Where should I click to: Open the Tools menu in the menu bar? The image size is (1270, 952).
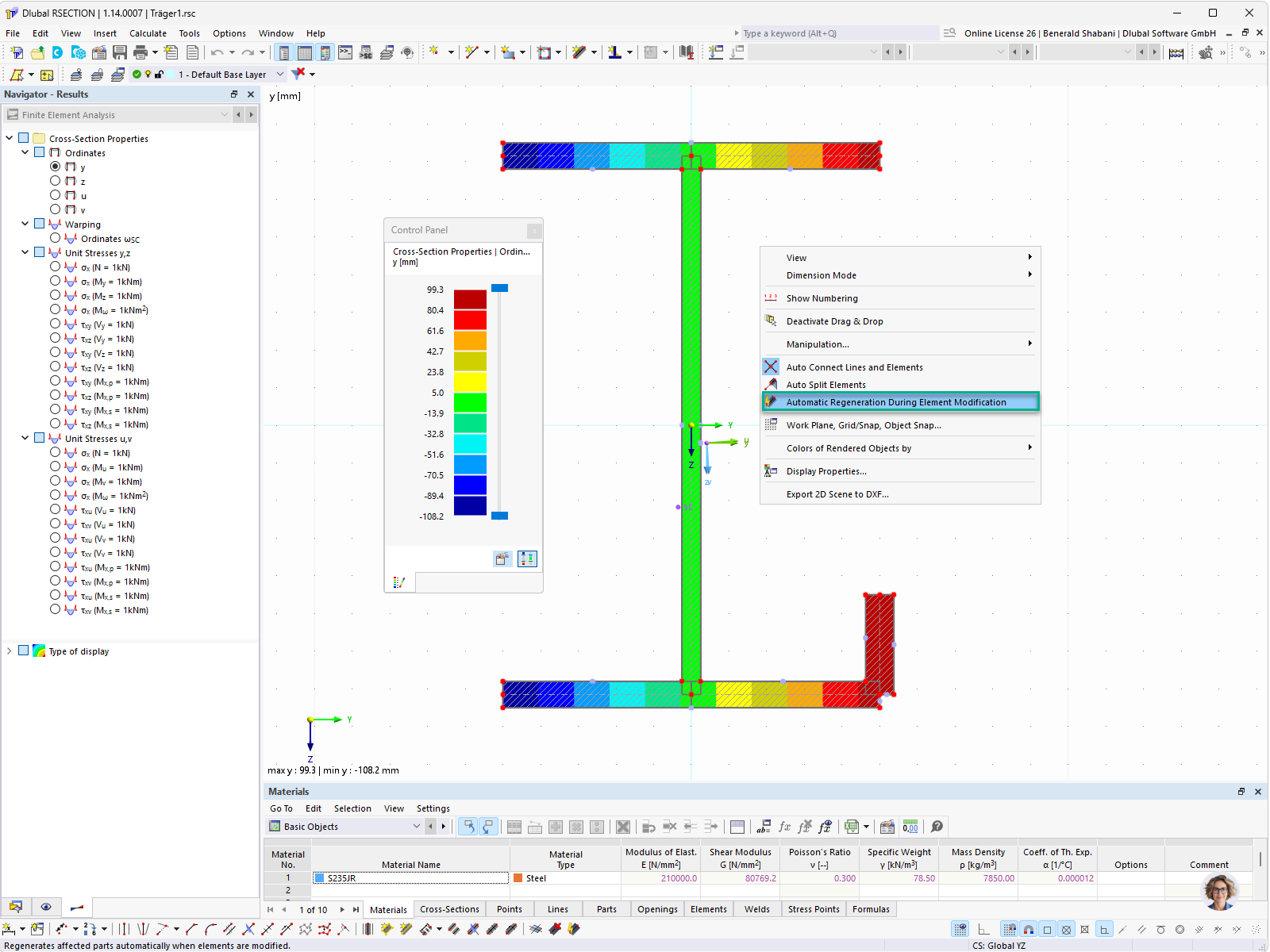[189, 33]
